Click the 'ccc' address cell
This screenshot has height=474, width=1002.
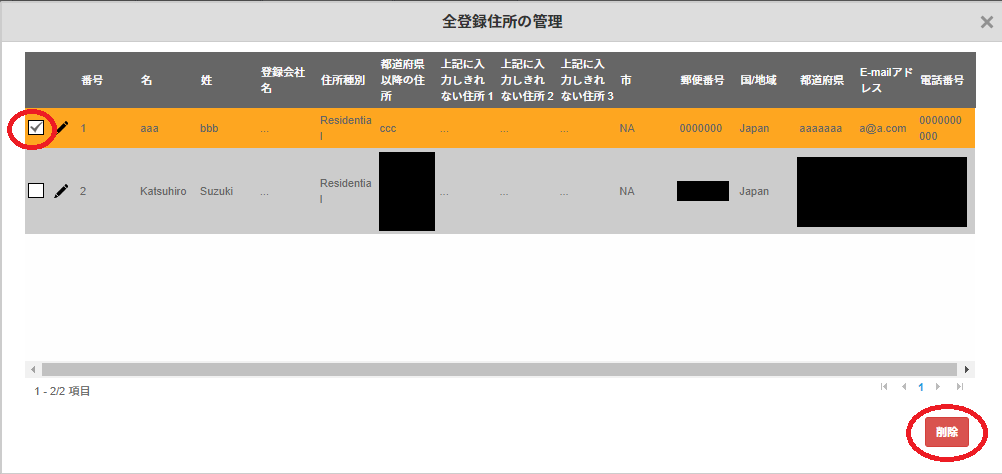pyautogui.click(x=388, y=128)
